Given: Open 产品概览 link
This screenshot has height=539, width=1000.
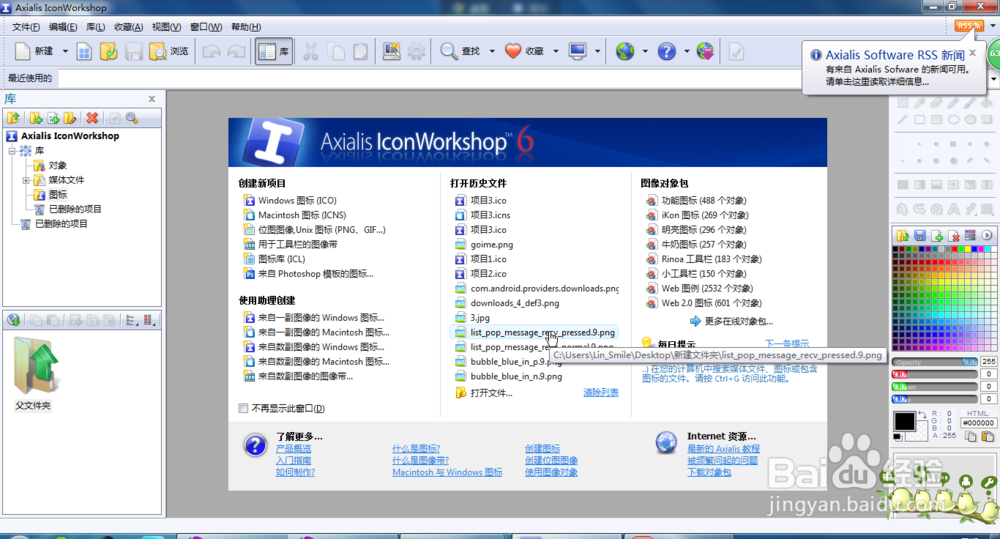Looking at the screenshot, I should click(293, 449).
